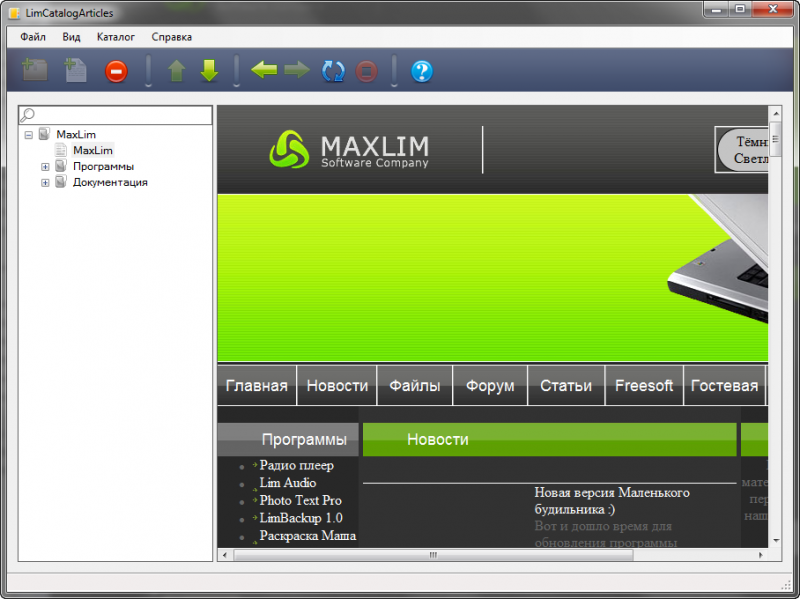Open the Гостевая site tab
This screenshot has width=800, height=599.
pyautogui.click(x=724, y=385)
